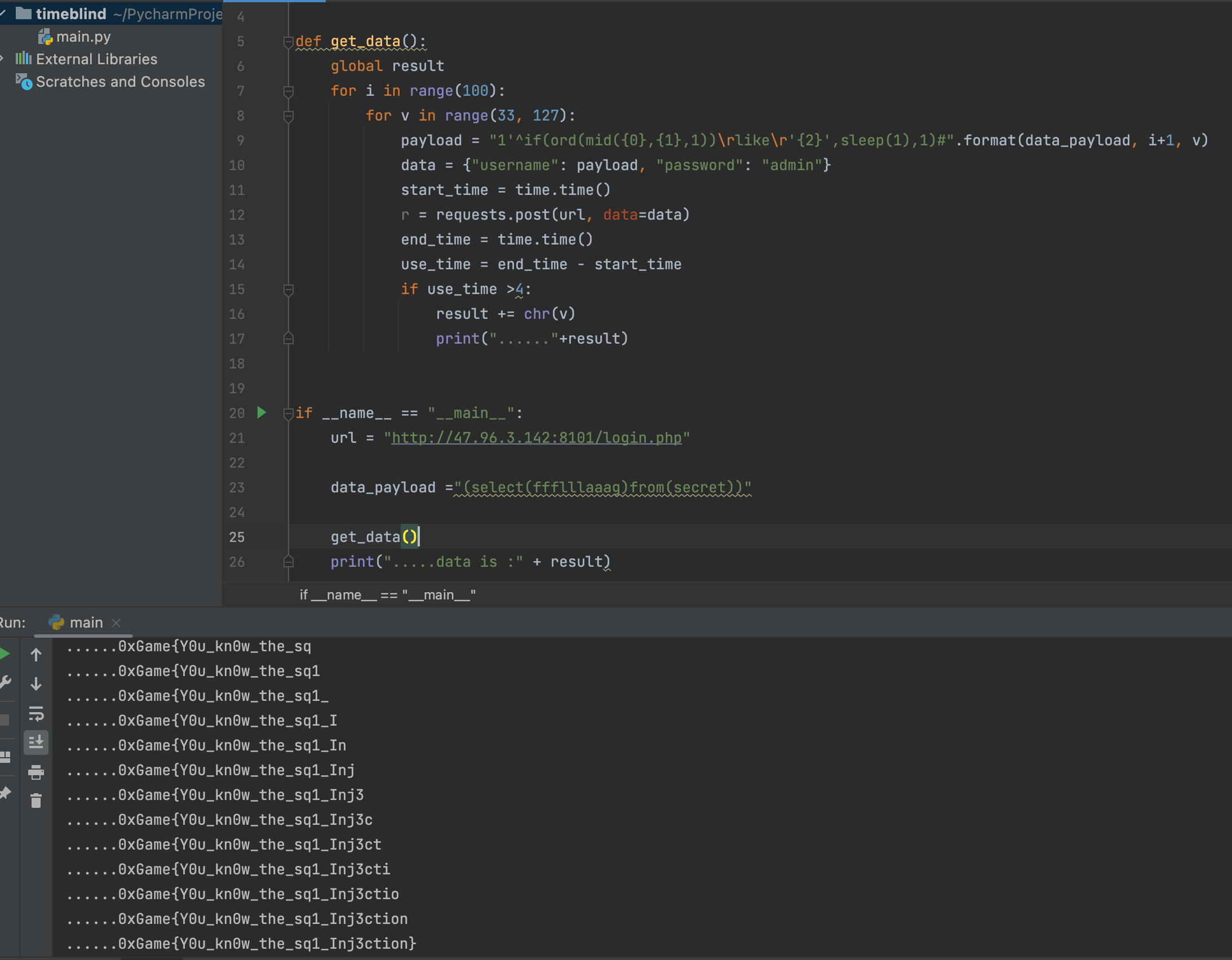Toggle soft-wrap in the console
Screen dimensions: 1232x960
tap(36, 713)
